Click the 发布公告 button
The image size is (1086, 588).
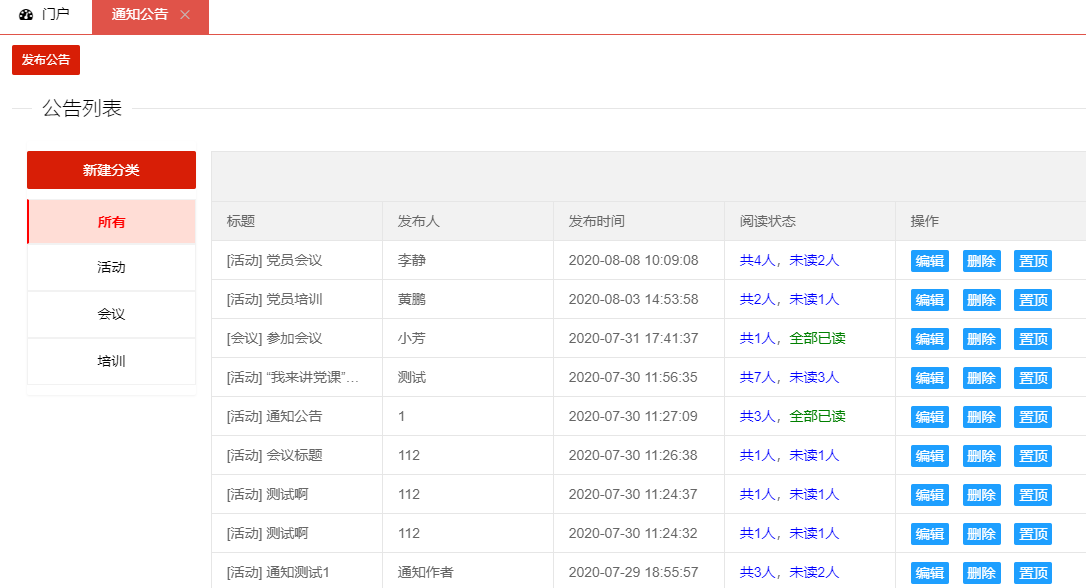tap(46, 60)
